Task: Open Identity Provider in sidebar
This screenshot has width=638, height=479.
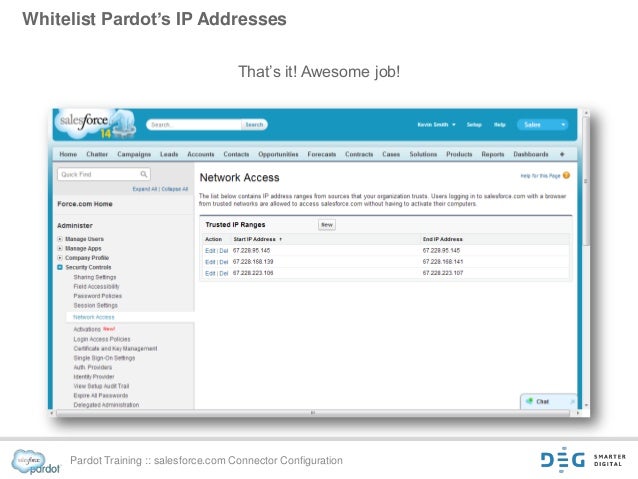Action: pyautogui.click(x=94, y=376)
